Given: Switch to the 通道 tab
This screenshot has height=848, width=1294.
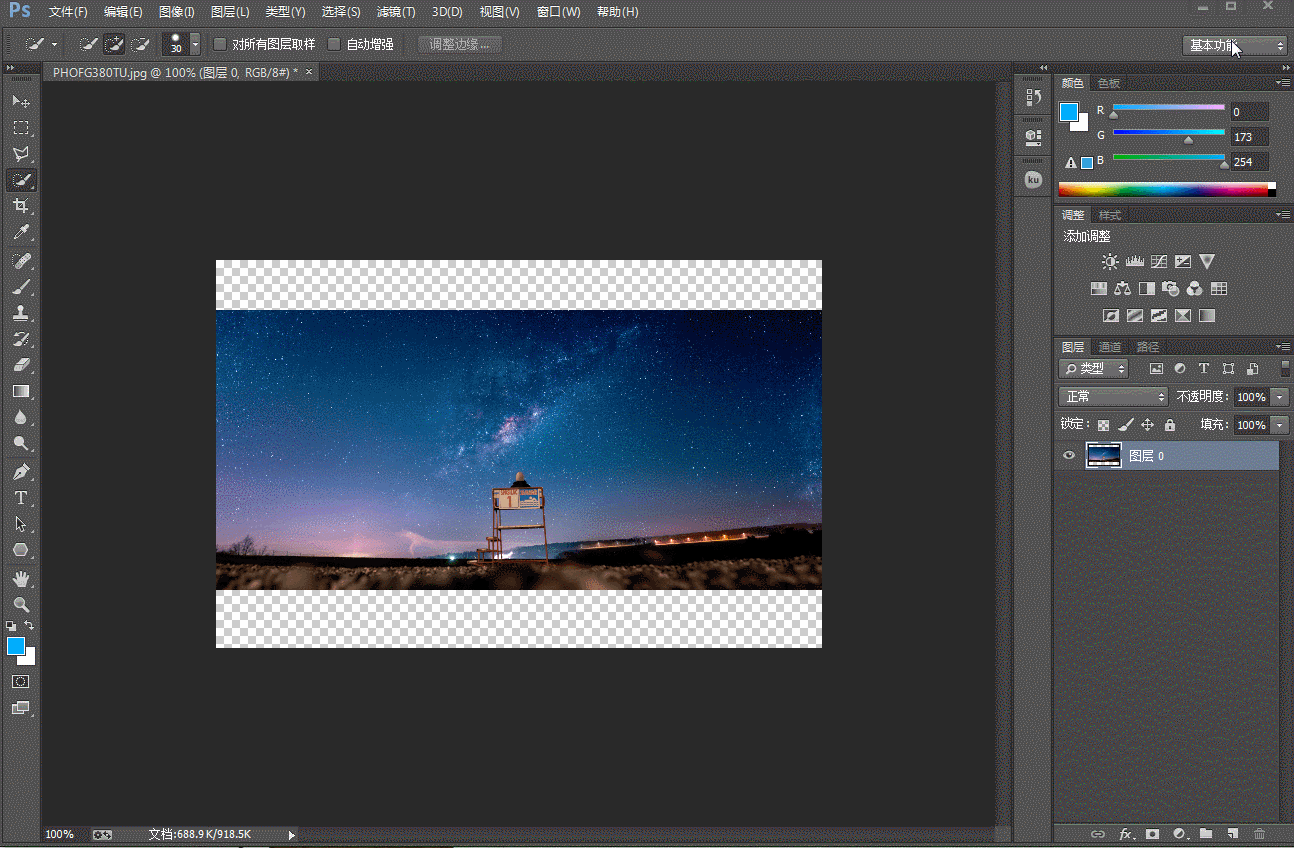Looking at the screenshot, I should pyautogui.click(x=1110, y=347).
